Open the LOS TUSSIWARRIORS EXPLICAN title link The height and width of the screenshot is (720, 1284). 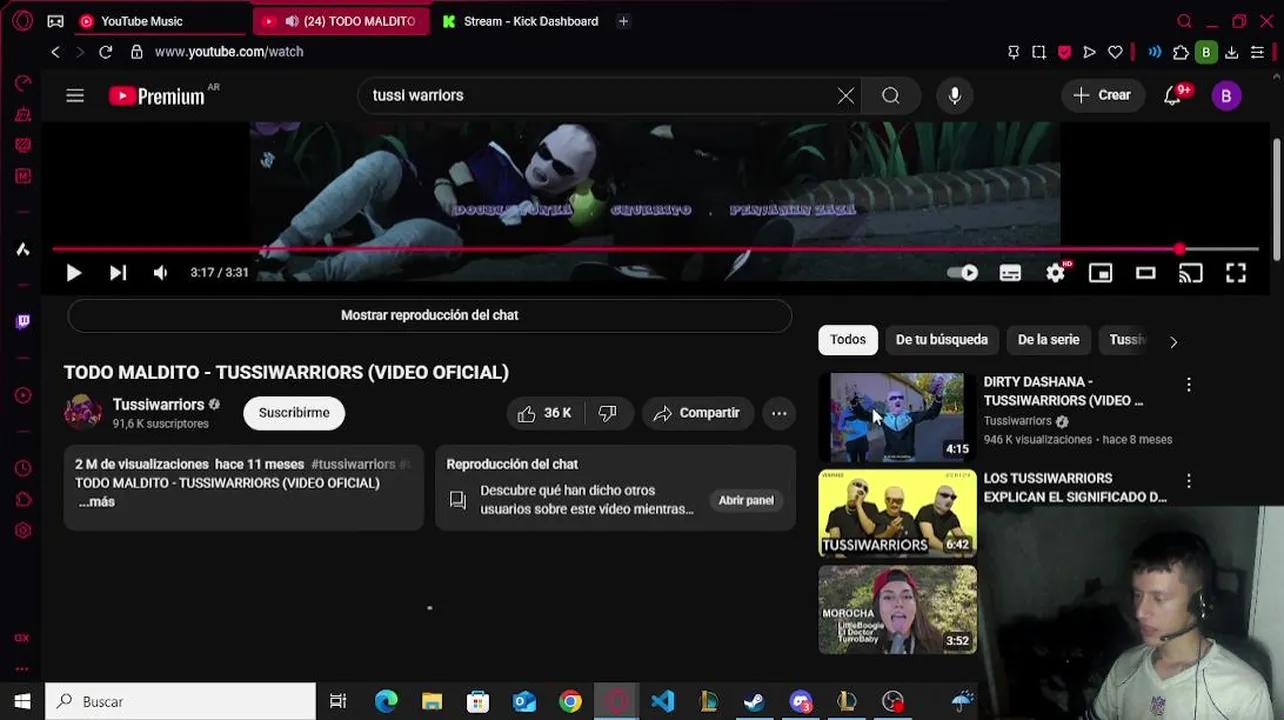pyautogui.click(x=1075, y=488)
